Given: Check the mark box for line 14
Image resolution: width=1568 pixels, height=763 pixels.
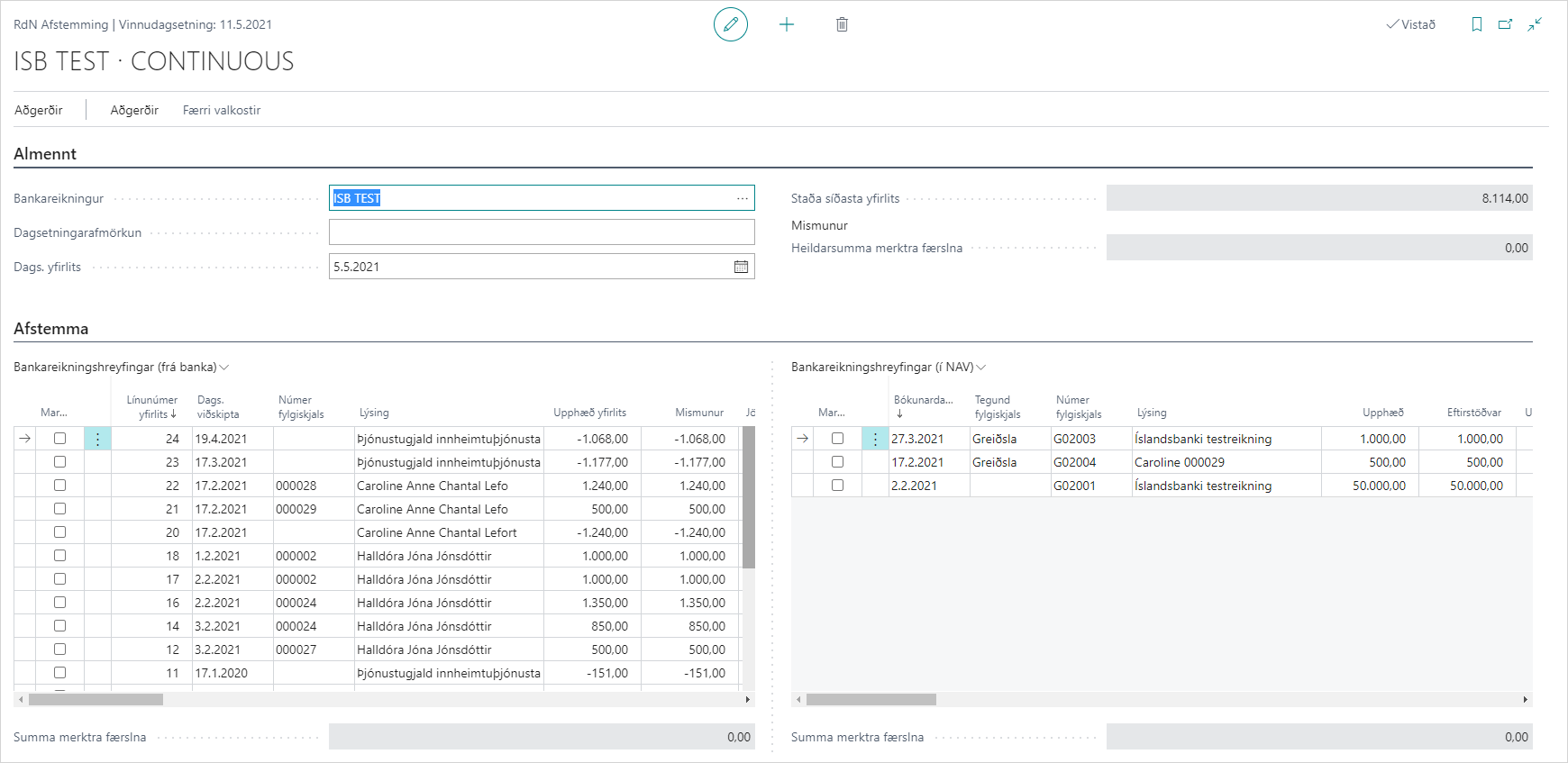Looking at the screenshot, I should [x=59, y=626].
